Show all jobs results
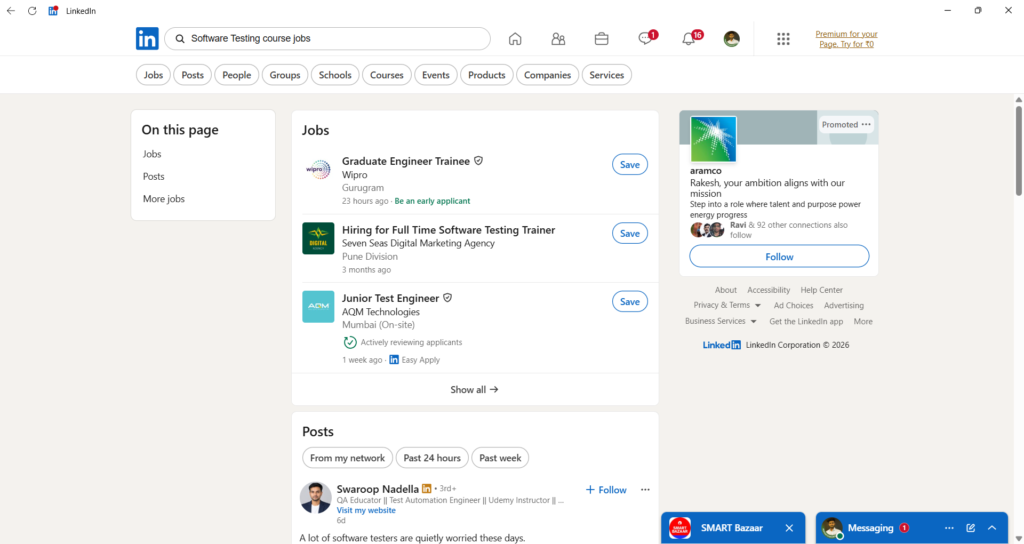The width and height of the screenshot is (1024, 544). 475,389
